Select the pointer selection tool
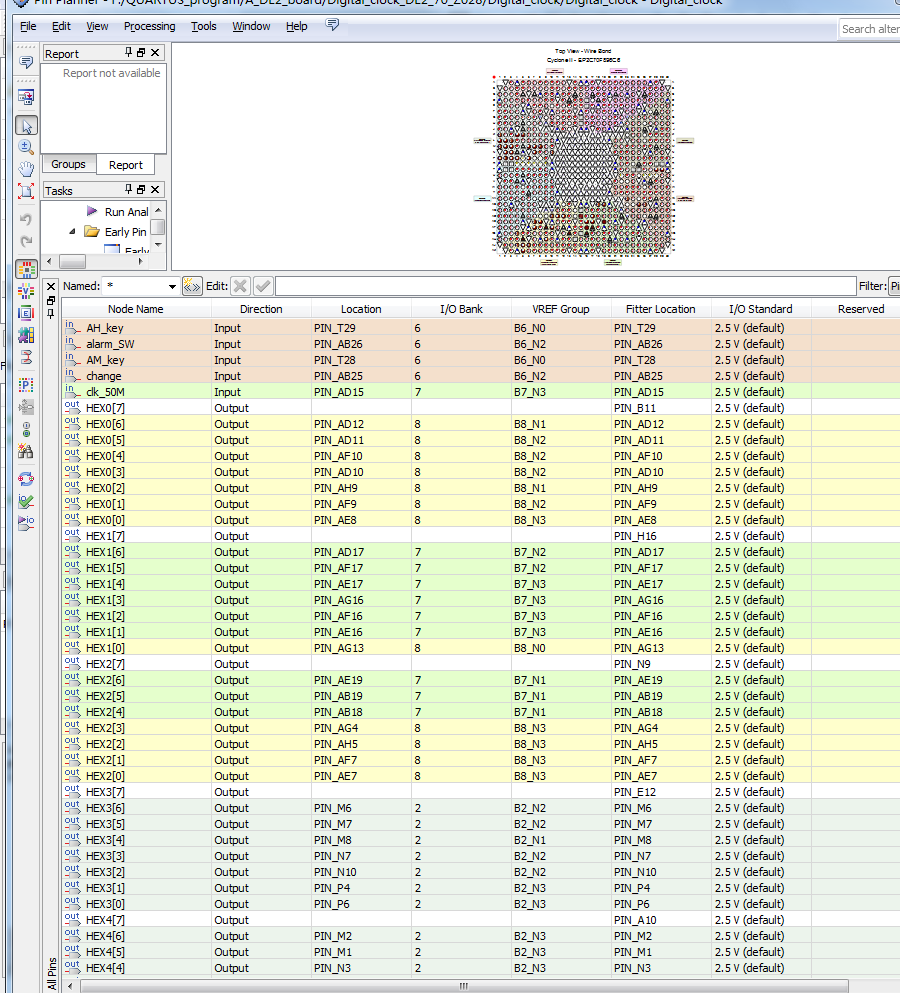 (x=27, y=126)
